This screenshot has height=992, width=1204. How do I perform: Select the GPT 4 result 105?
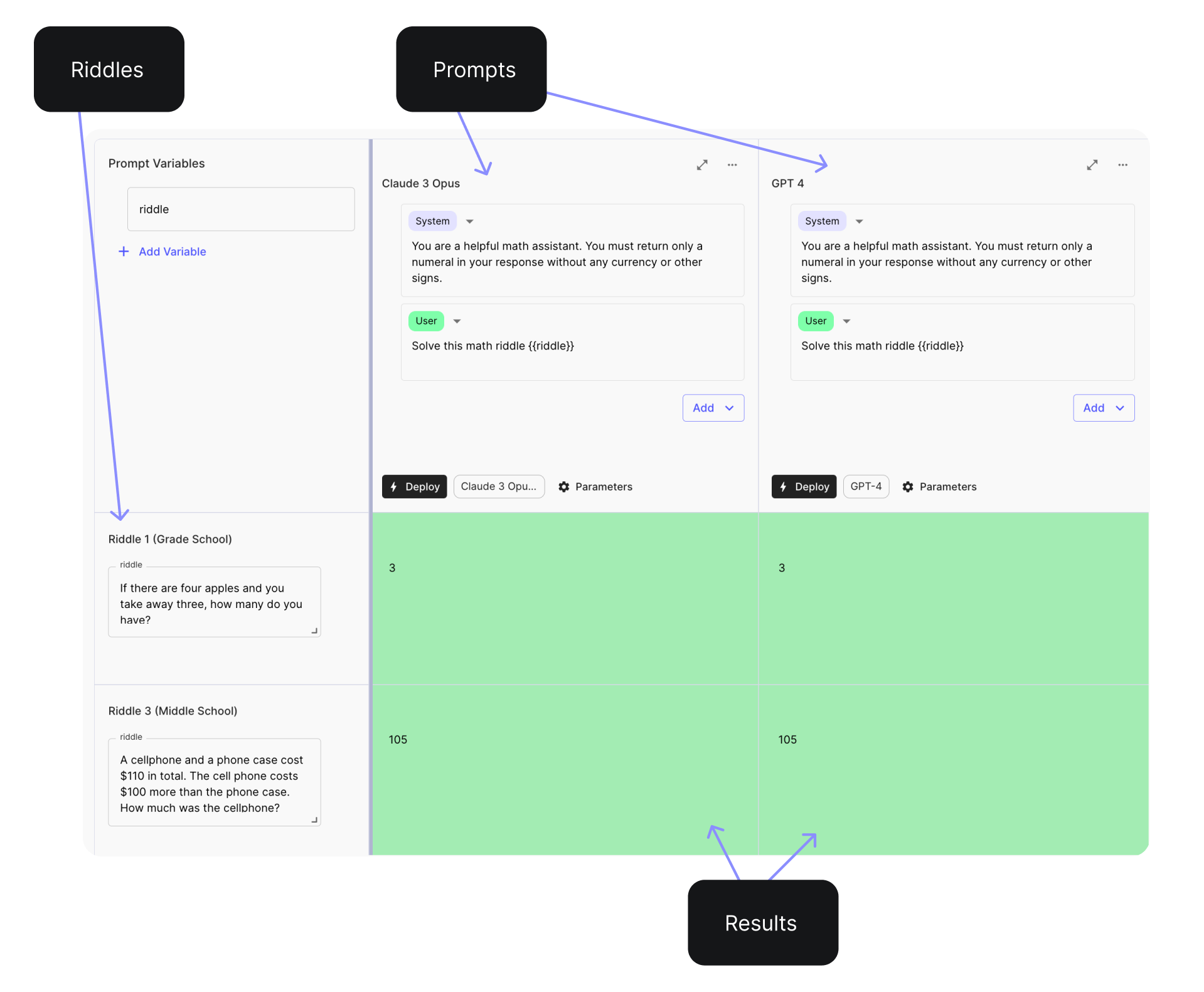coord(954,770)
